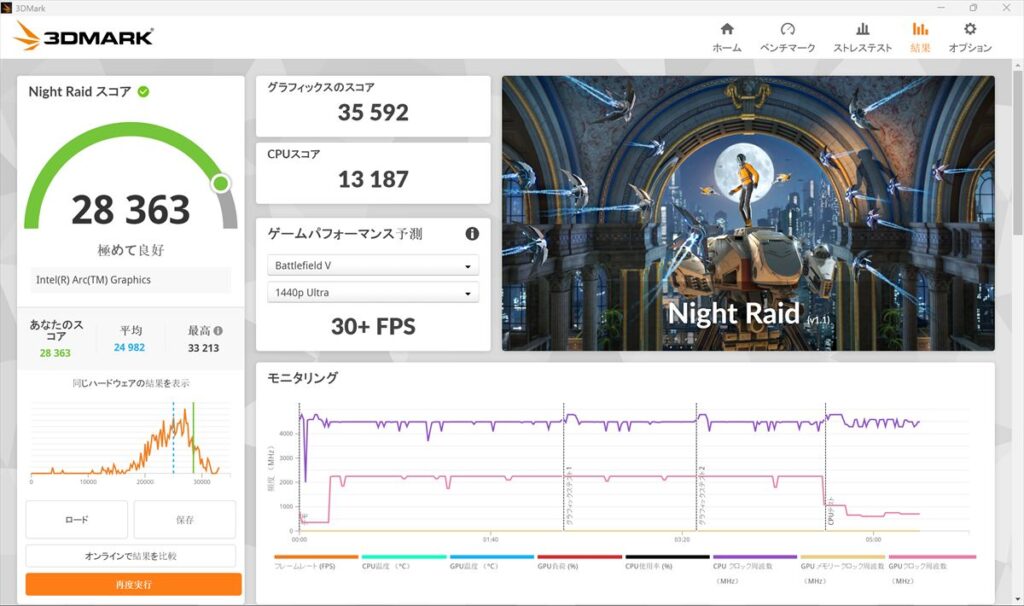Open the Battlefield V game dropdown

373,266
